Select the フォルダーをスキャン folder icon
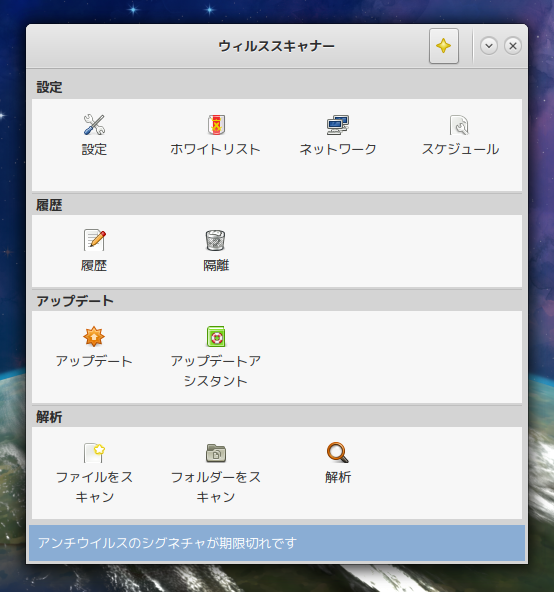 pyautogui.click(x=216, y=453)
